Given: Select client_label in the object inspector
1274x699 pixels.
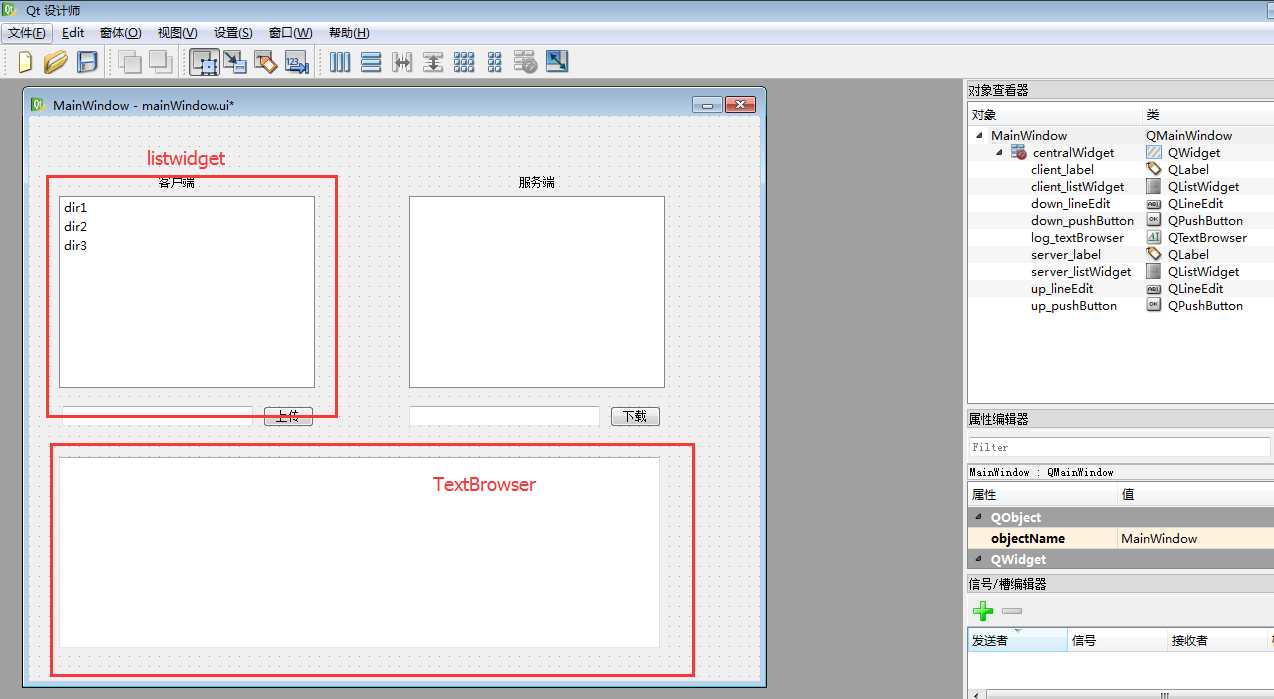Looking at the screenshot, I should coord(1062,170).
